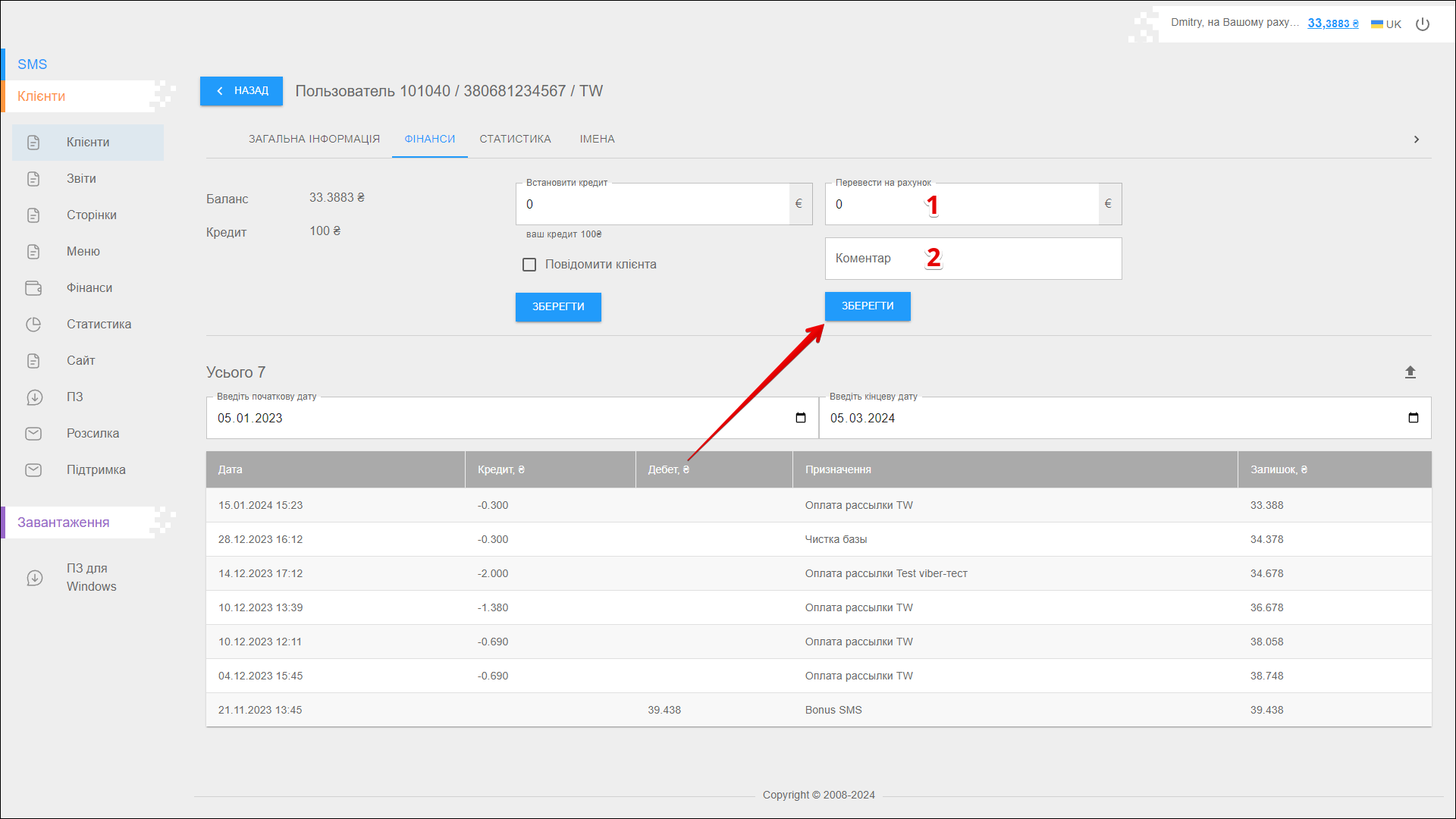Click ПЗ download sidebar icon
Screen dimensions: 1456x819
(33, 397)
